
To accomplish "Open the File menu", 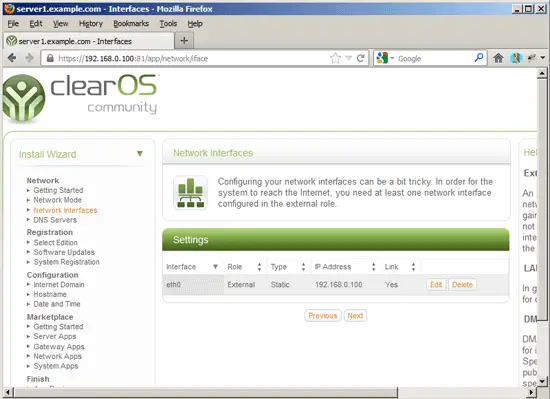I will (13, 23).
